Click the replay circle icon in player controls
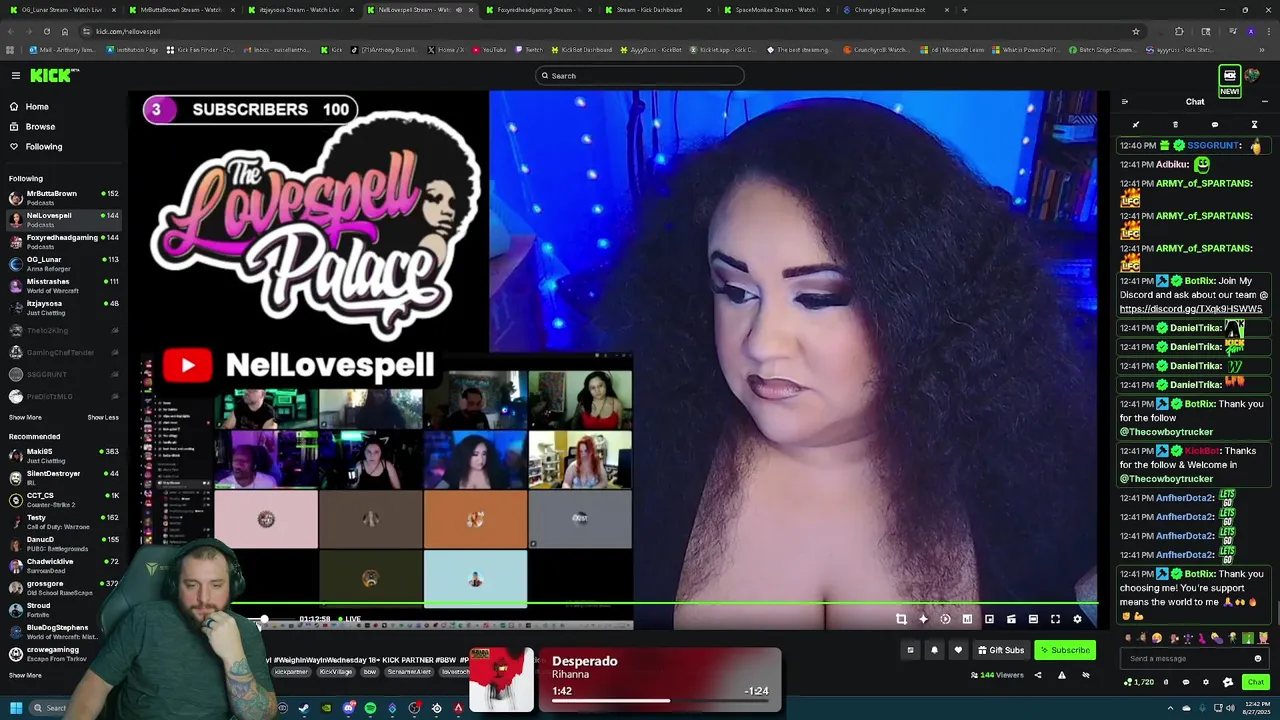The image size is (1280, 720). point(945,619)
